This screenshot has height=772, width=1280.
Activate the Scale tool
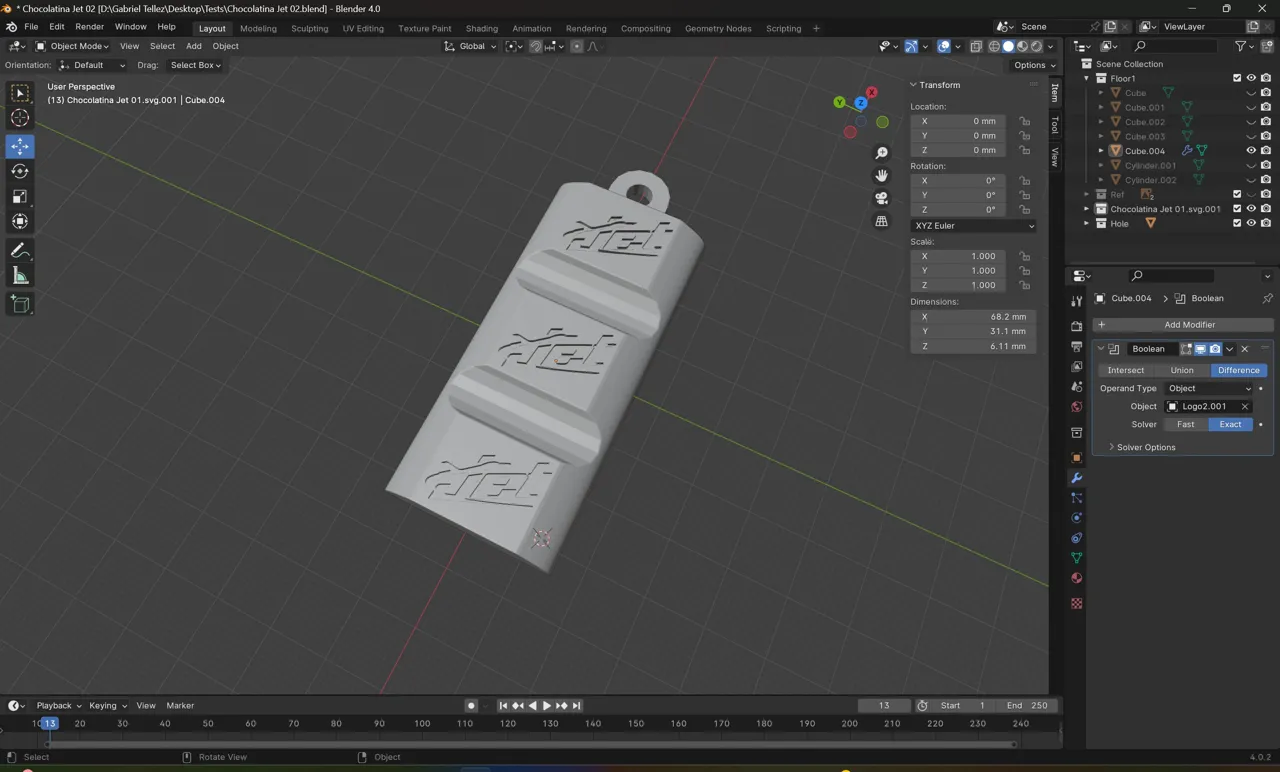click(x=20, y=196)
